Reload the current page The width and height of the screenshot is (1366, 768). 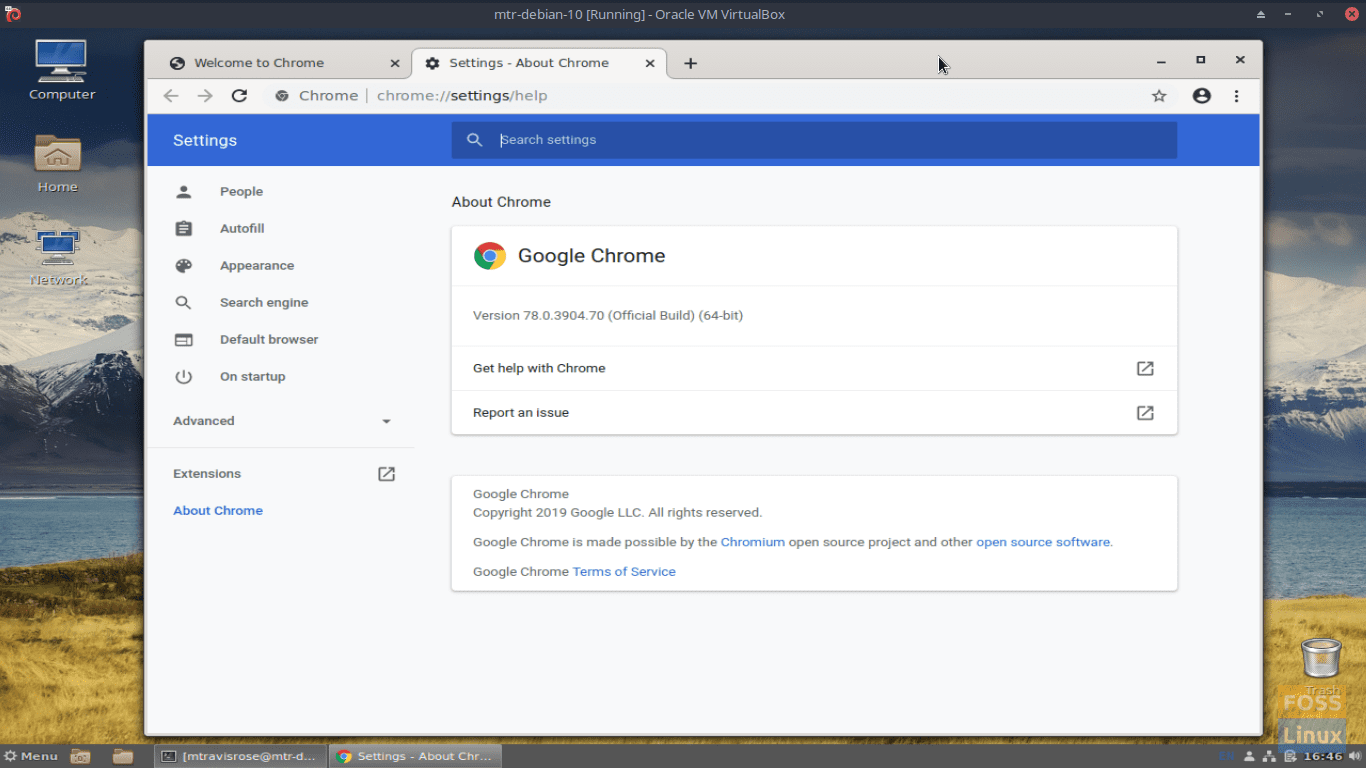(x=239, y=96)
